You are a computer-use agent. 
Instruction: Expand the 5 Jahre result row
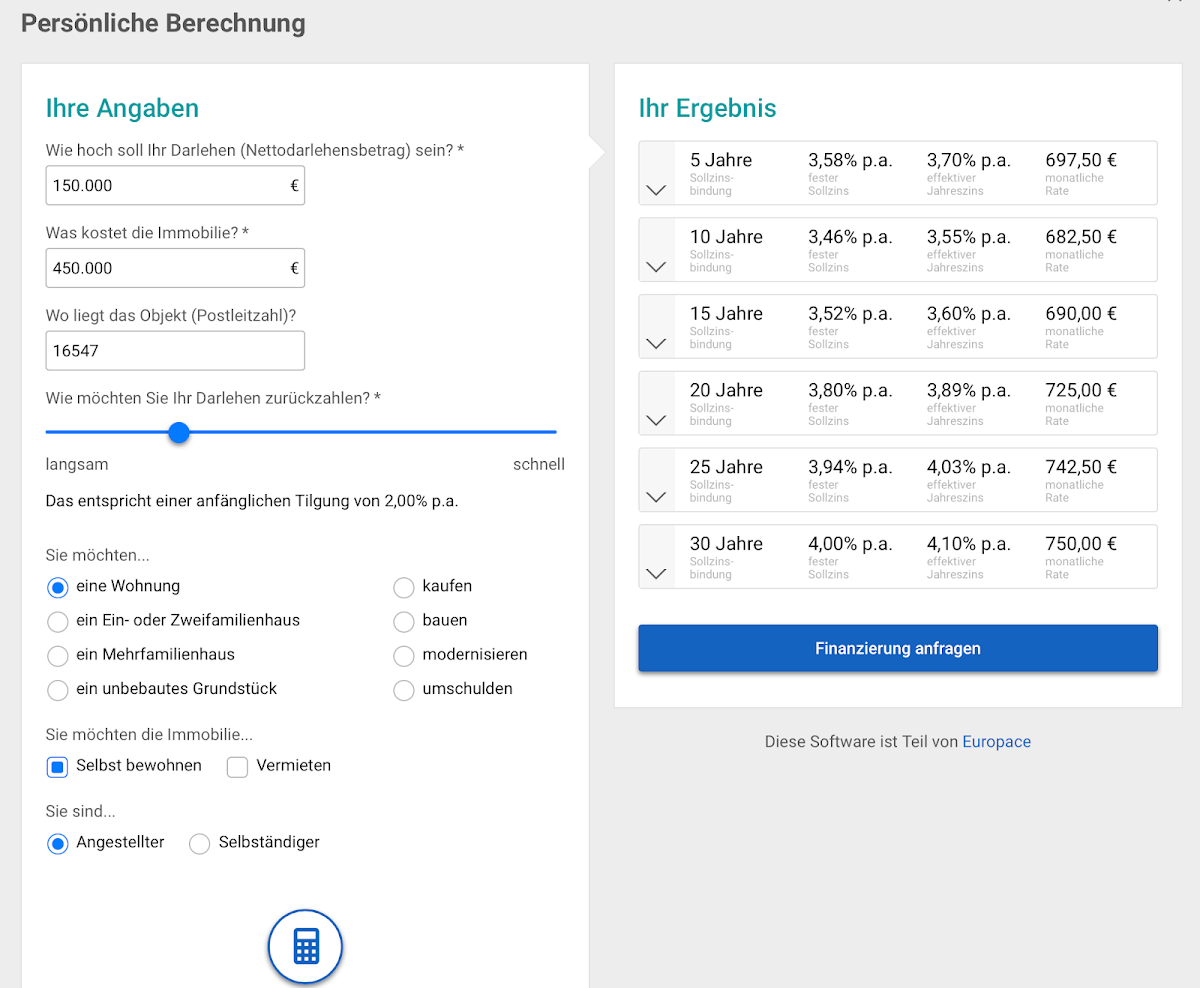coord(656,189)
